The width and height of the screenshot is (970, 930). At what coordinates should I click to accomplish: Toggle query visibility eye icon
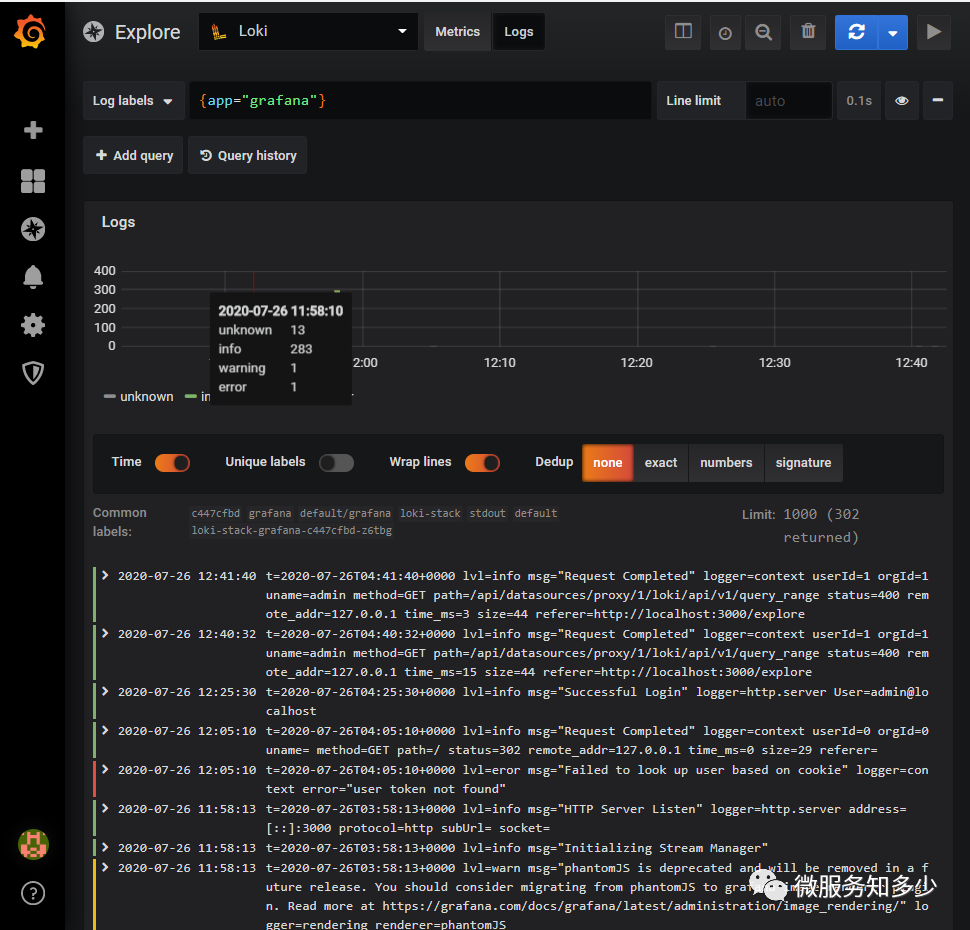(x=901, y=100)
